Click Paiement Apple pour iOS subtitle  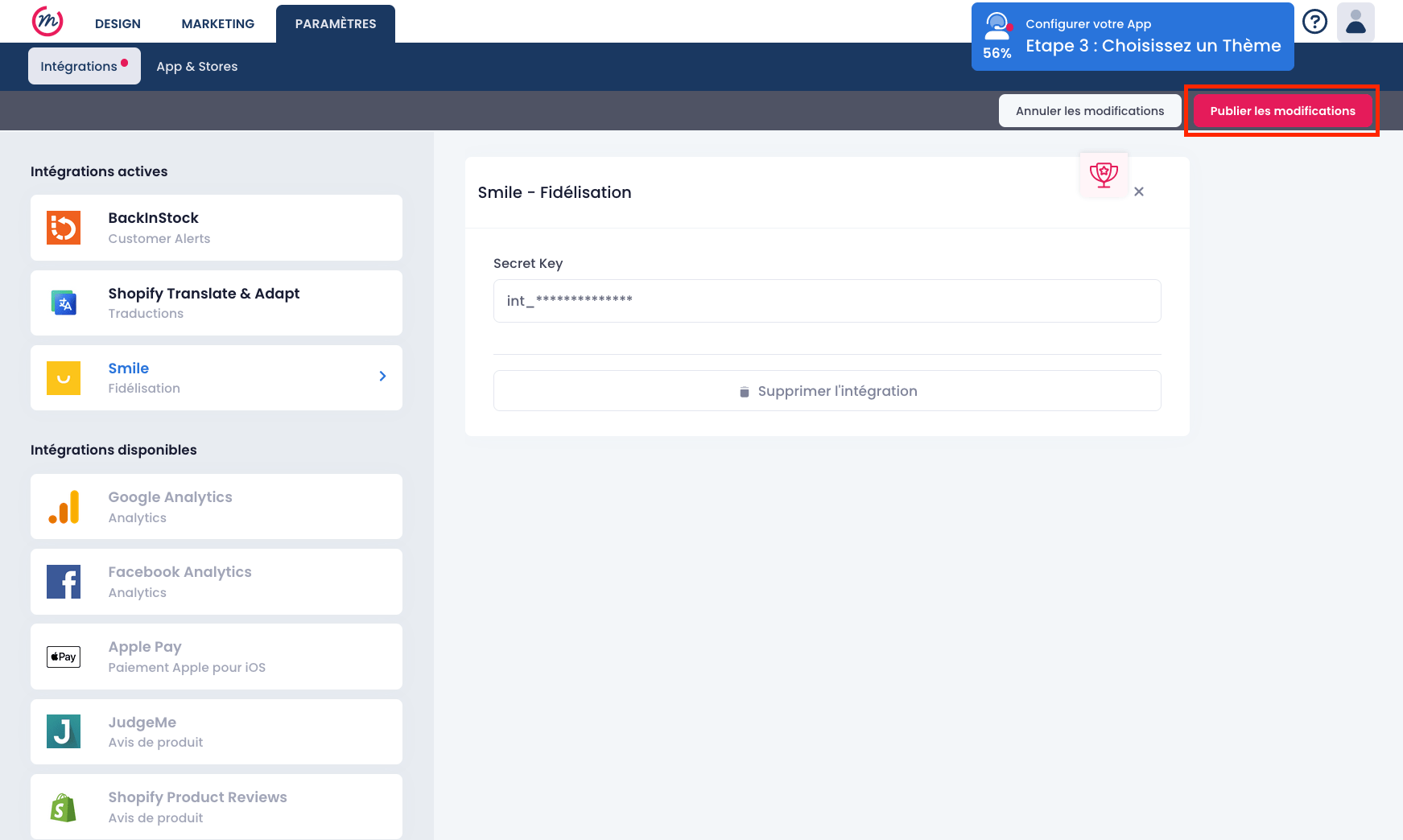(x=187, y=668)
